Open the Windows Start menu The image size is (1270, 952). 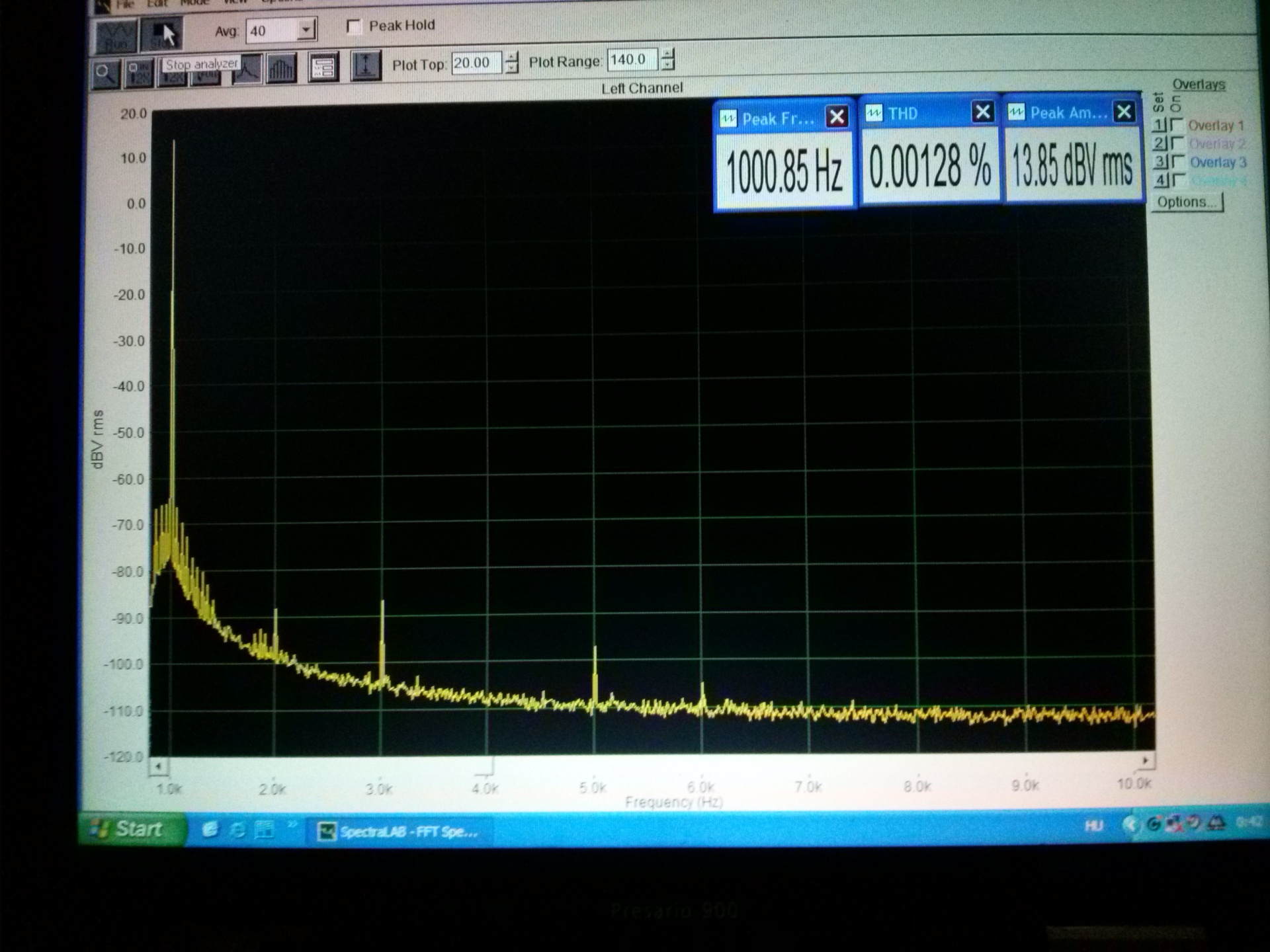[130, 830]
